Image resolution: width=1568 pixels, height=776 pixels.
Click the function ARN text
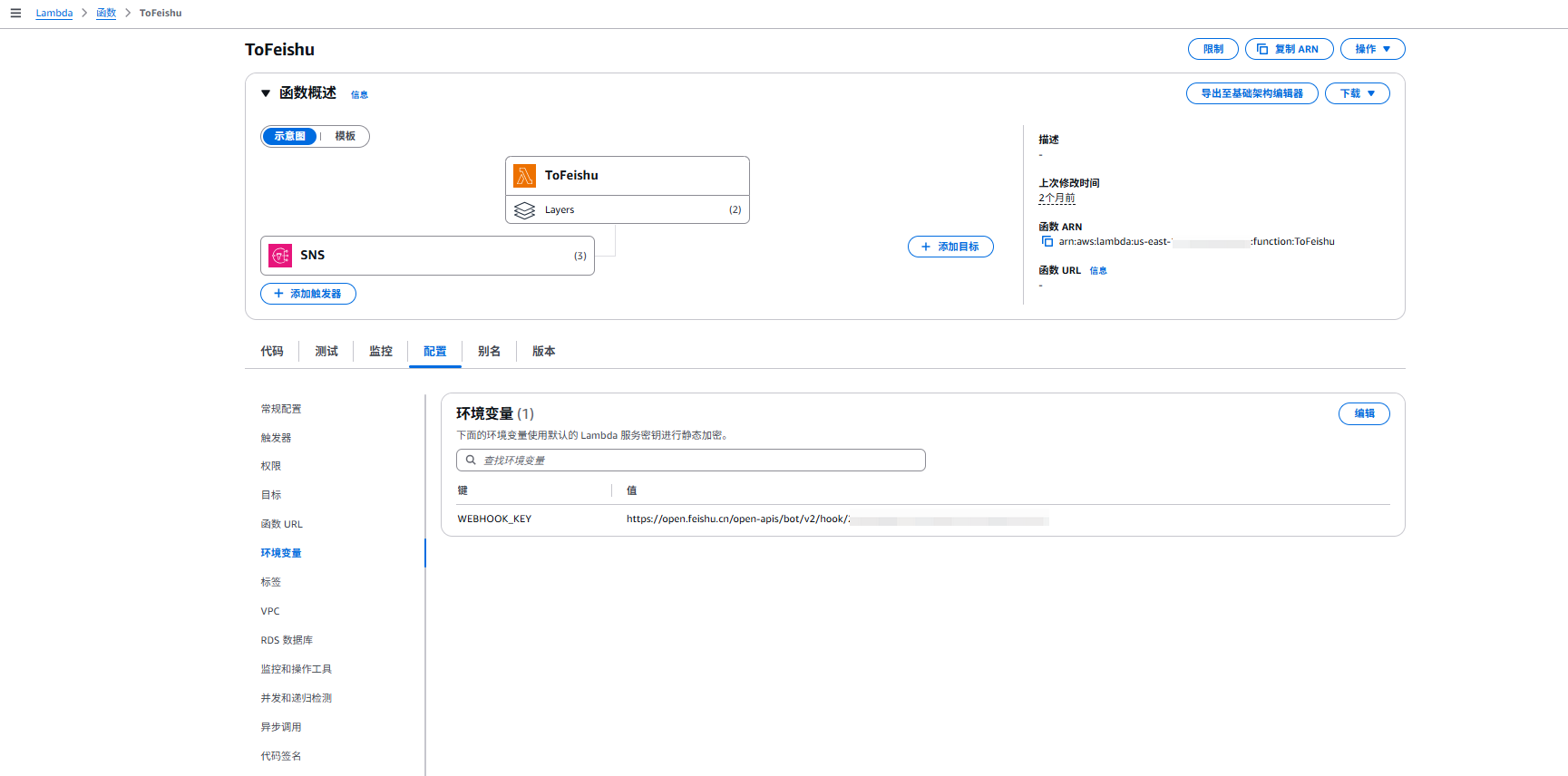(1197, 241)
